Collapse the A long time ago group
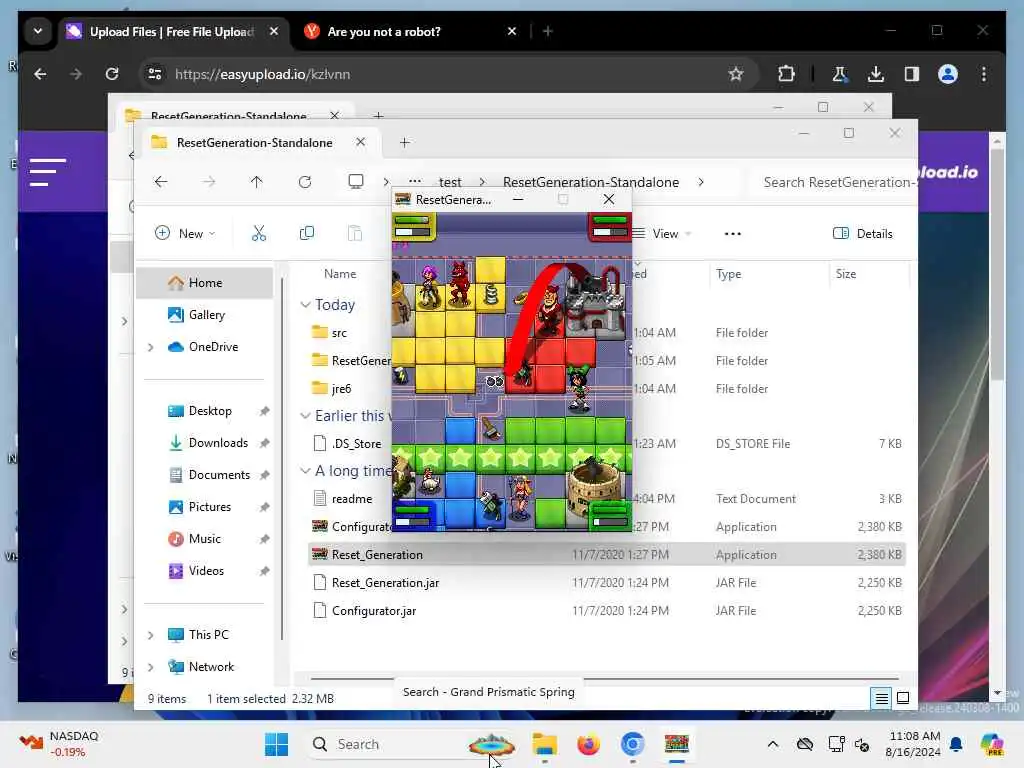 (305, 471)
